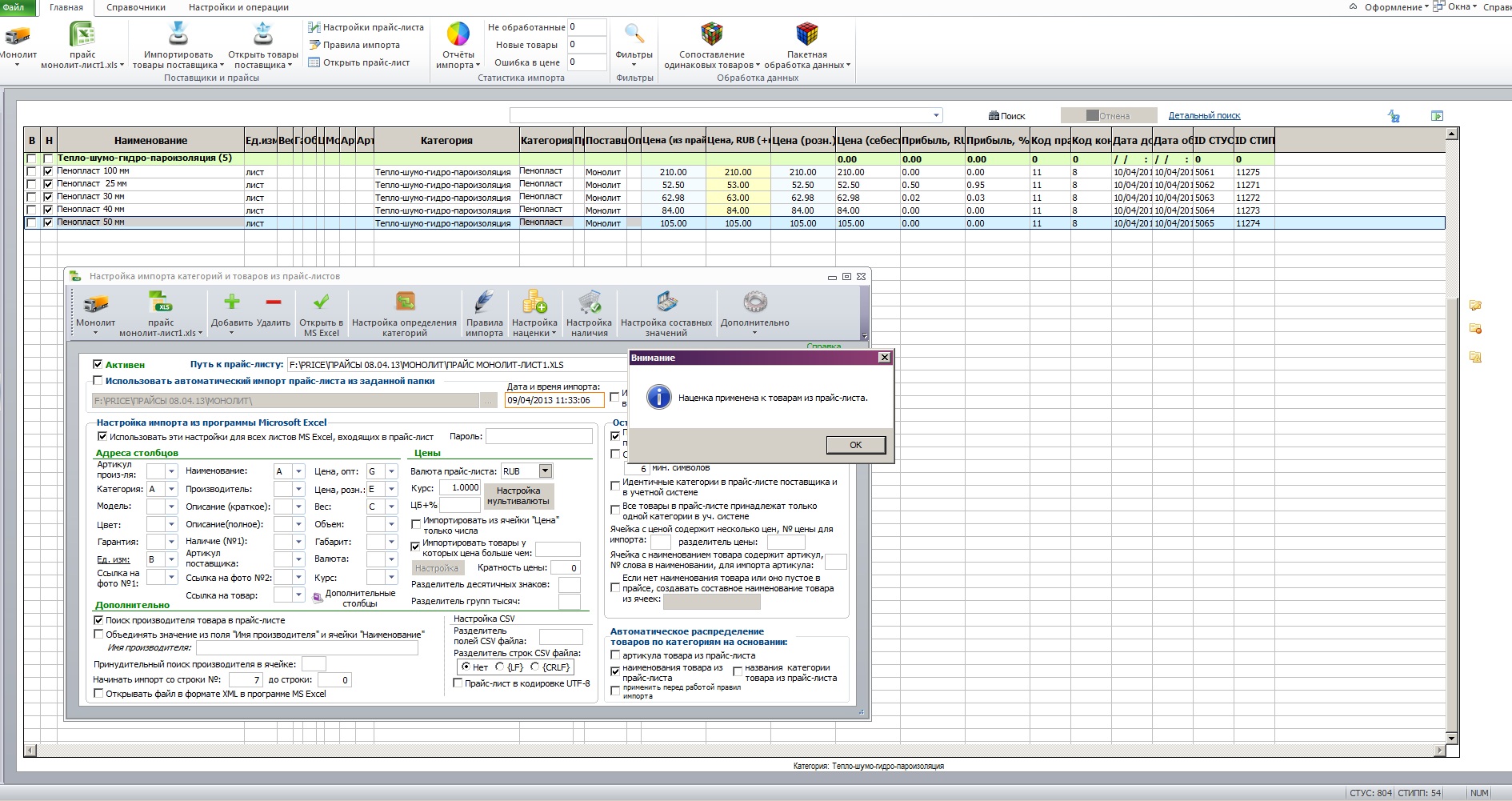This screenshot has height=801, width=1512.
Task: Open Правила импорта in the ribbon
Action: click(x=354, y=45)
